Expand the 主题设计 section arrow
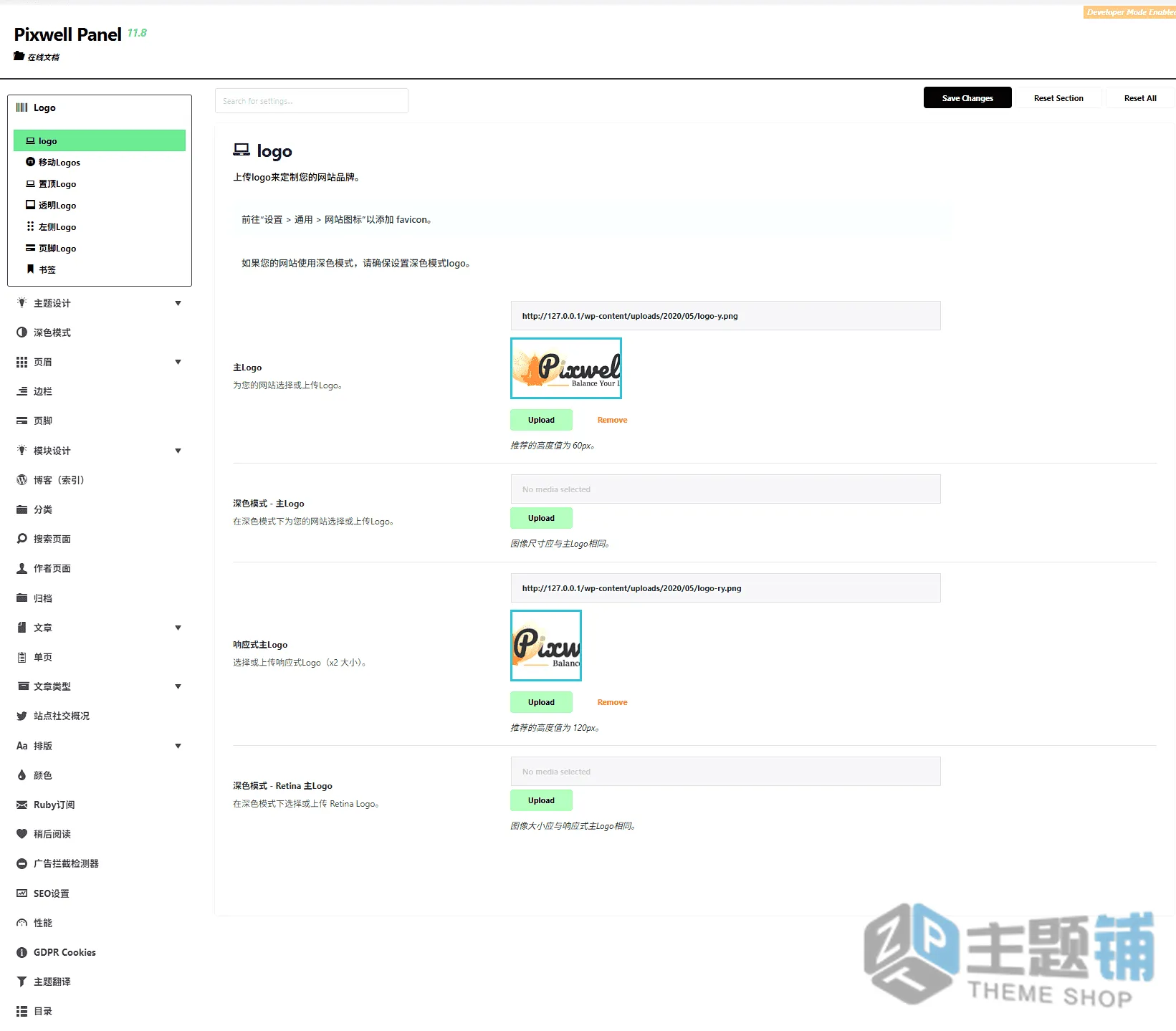 click(x=178, y=303)
